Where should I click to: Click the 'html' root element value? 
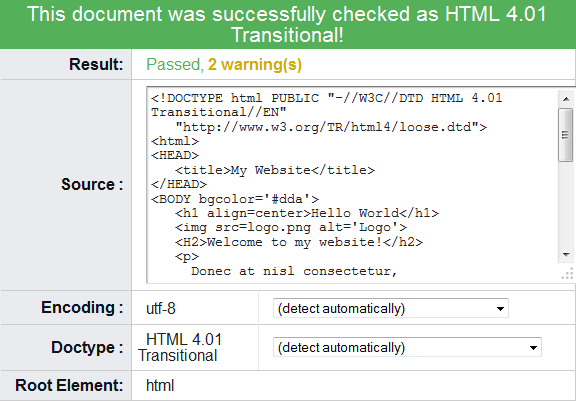(x=160, y=385)
